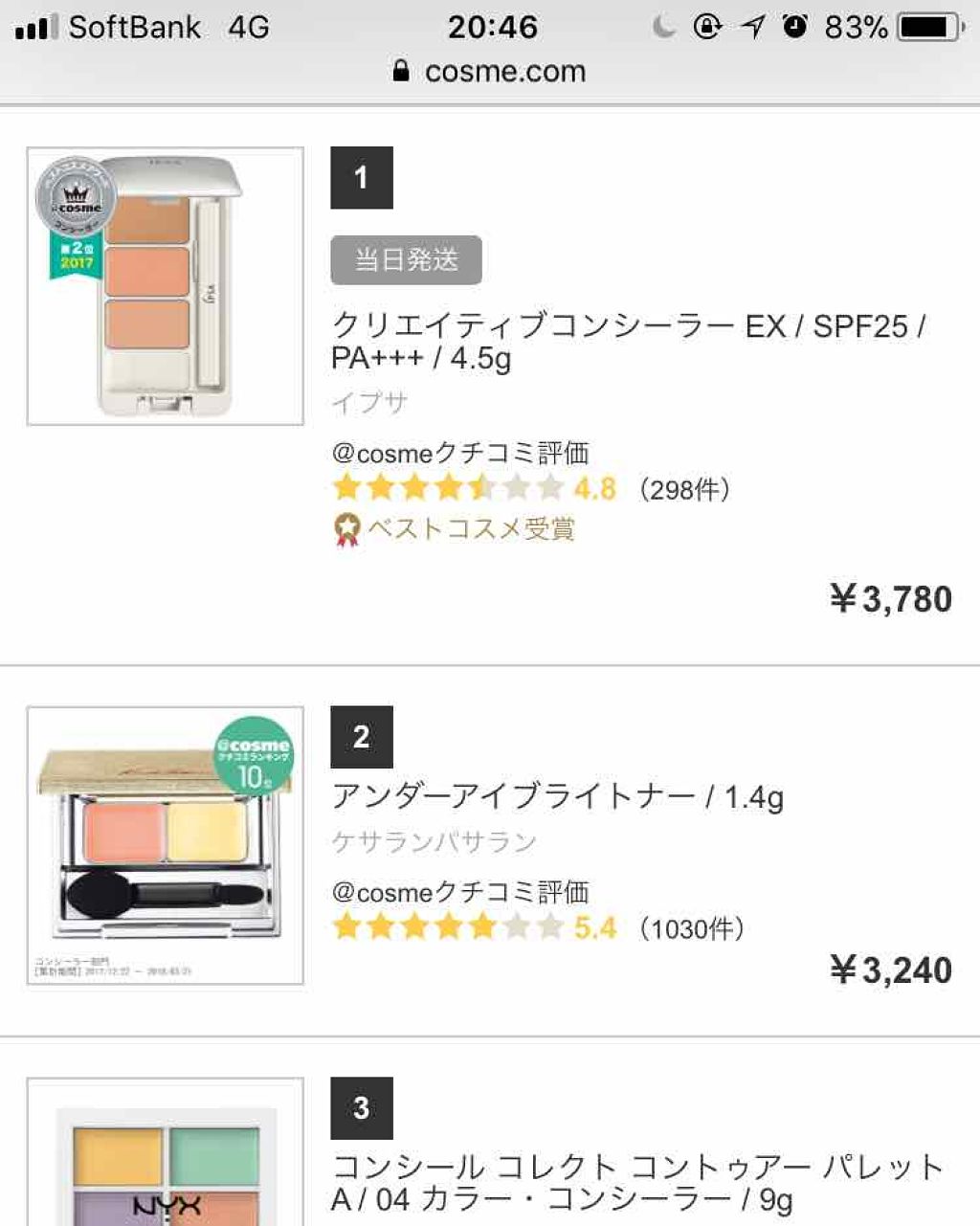Tap the ranking number 2 badge
The height and width of the screenshot is (1226, 980).
[x=361, y=737]
